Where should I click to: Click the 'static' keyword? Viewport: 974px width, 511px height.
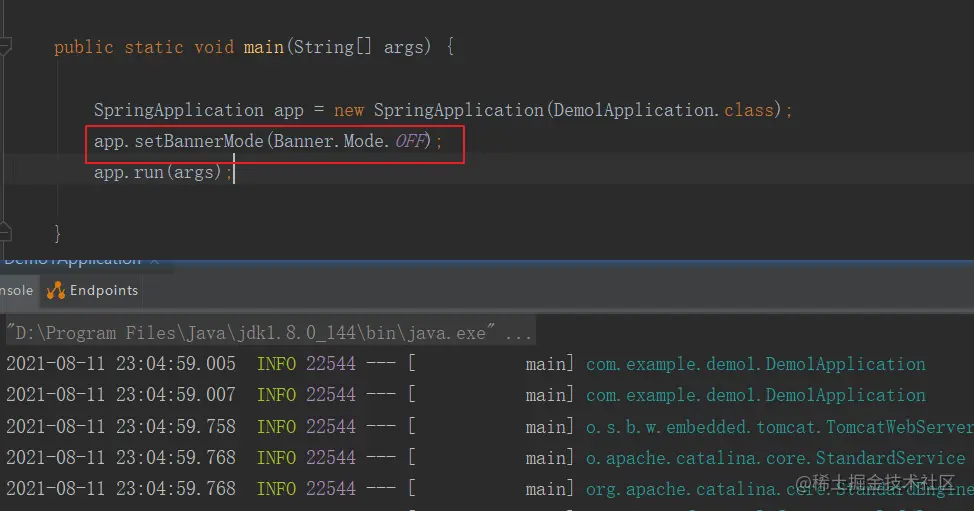pyautogui.click(x=154, y=47)
